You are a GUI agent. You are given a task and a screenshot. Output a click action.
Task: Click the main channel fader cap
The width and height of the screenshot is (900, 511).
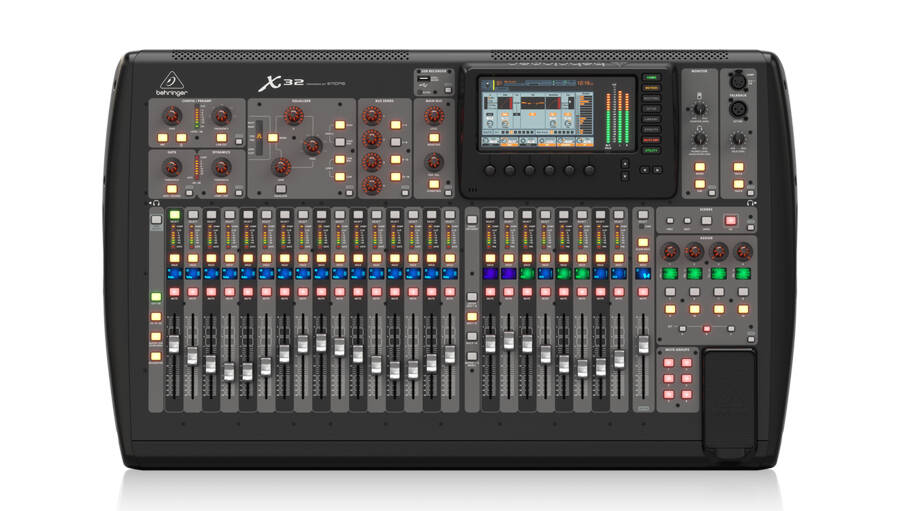tap(643, 344)
